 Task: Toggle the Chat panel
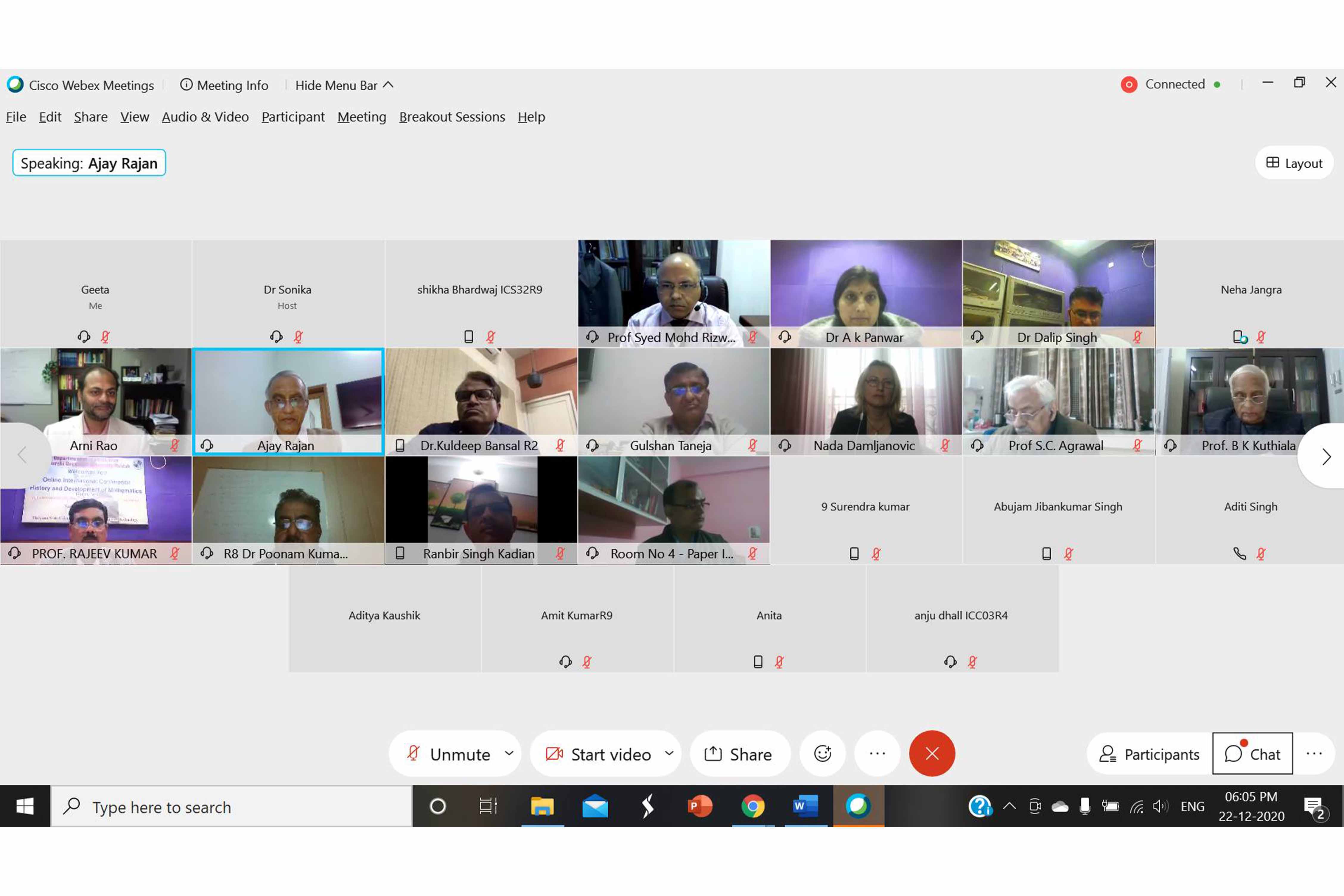(1253, 754)
